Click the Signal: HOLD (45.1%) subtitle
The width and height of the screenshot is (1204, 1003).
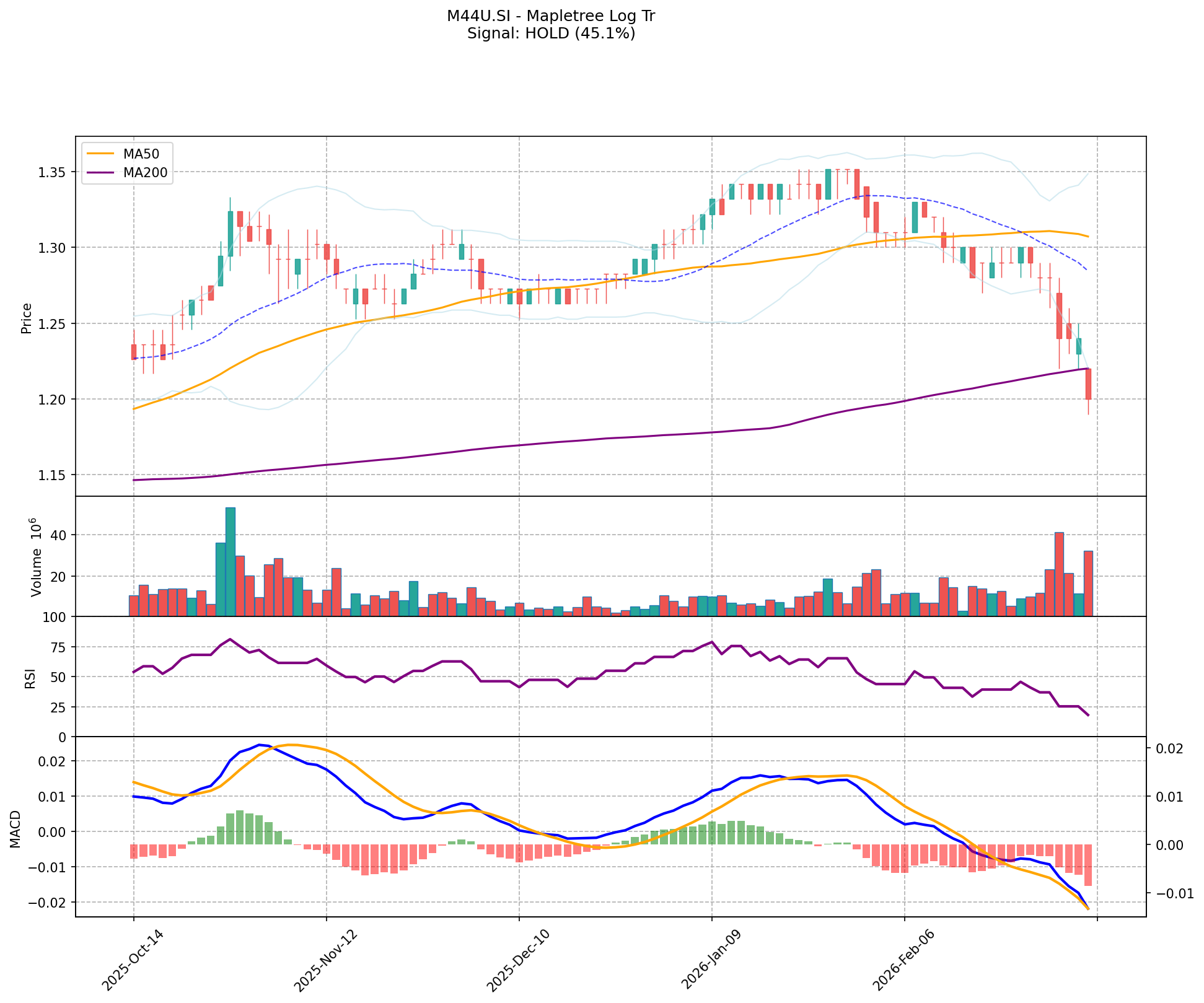(550, 33)
